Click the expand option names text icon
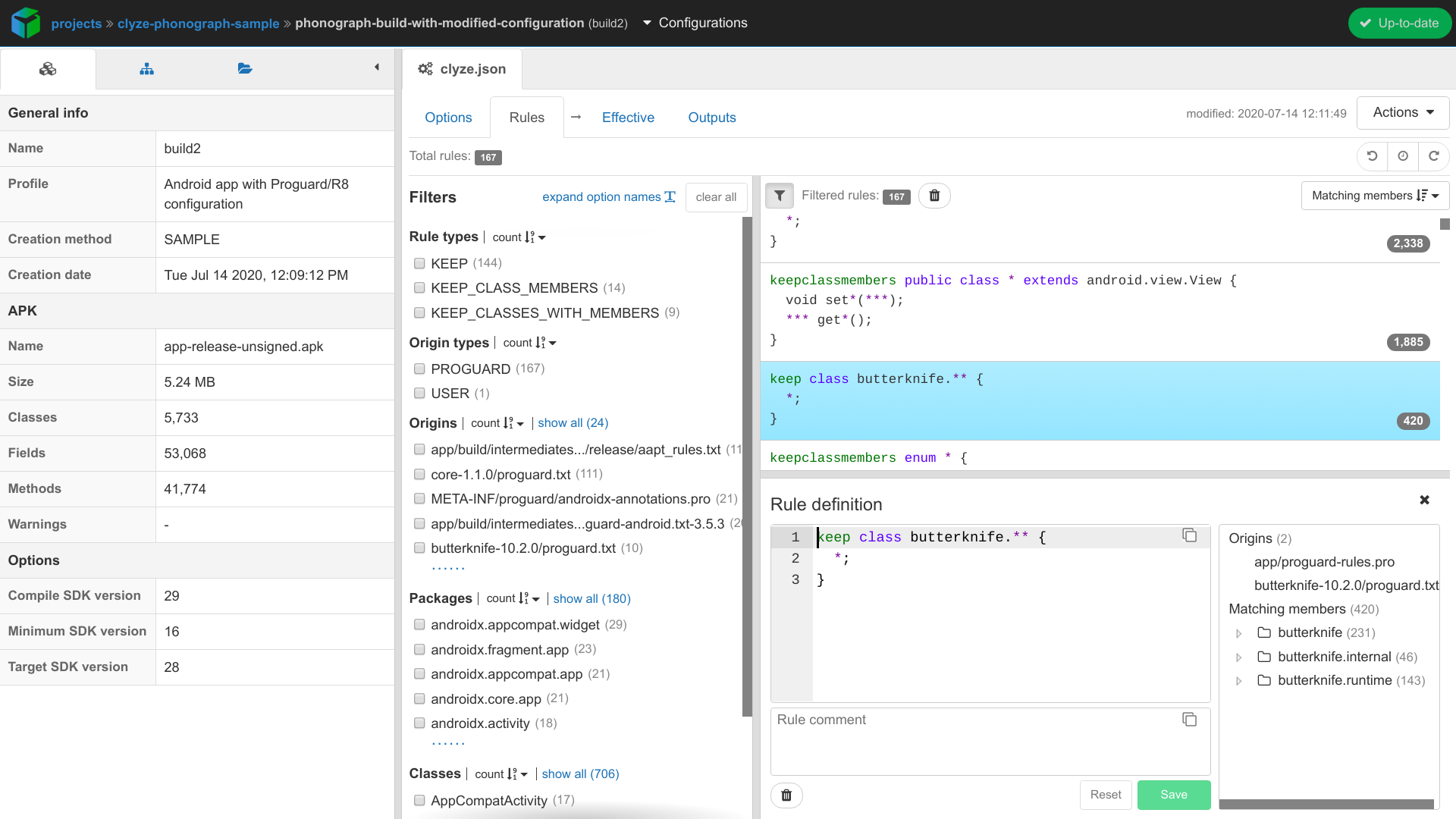Screen dimensions: 1456x819 click(x=670, y=196)
